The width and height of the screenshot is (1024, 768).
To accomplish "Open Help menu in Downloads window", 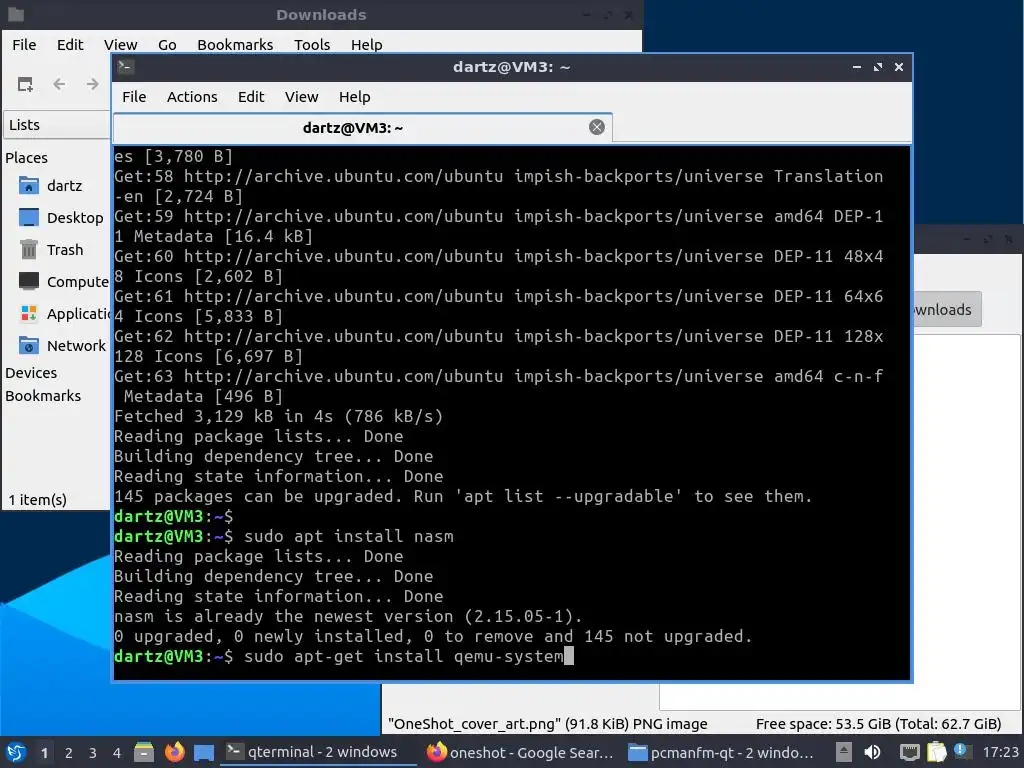I will (x=366, y=45).
